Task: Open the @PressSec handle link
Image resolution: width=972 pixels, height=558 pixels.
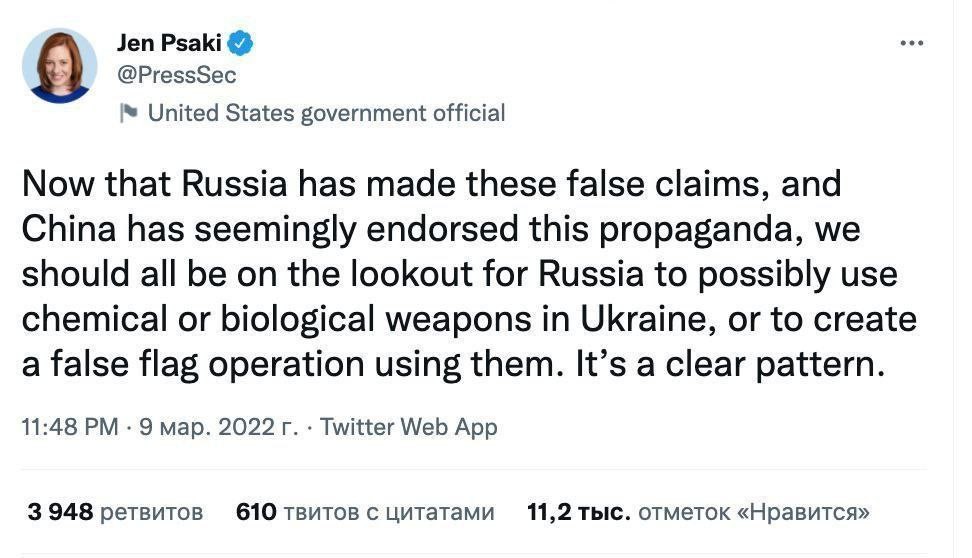Action: click(177, 75)
